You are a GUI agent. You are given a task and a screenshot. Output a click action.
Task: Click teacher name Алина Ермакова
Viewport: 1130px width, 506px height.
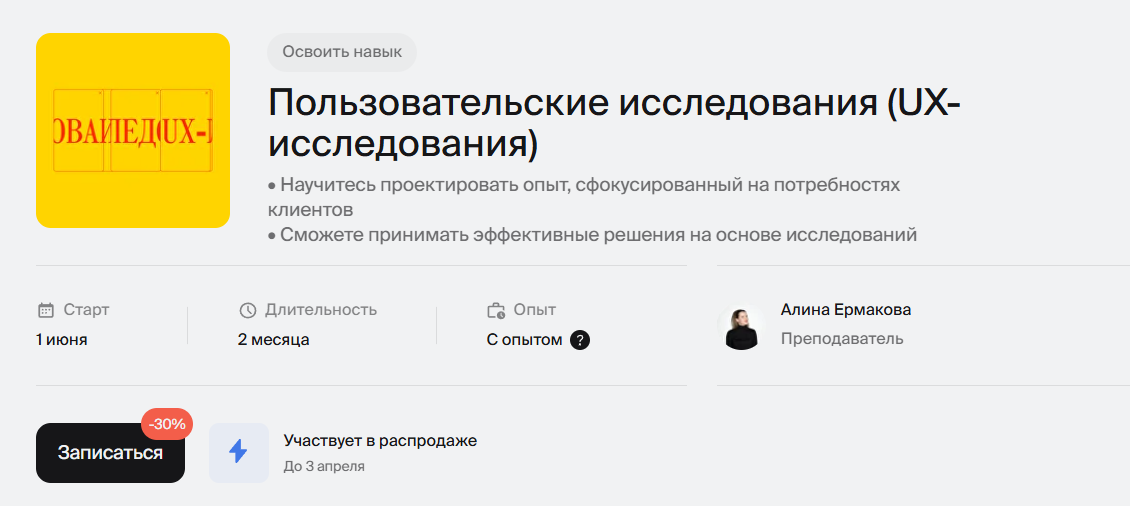pos(845,310)
